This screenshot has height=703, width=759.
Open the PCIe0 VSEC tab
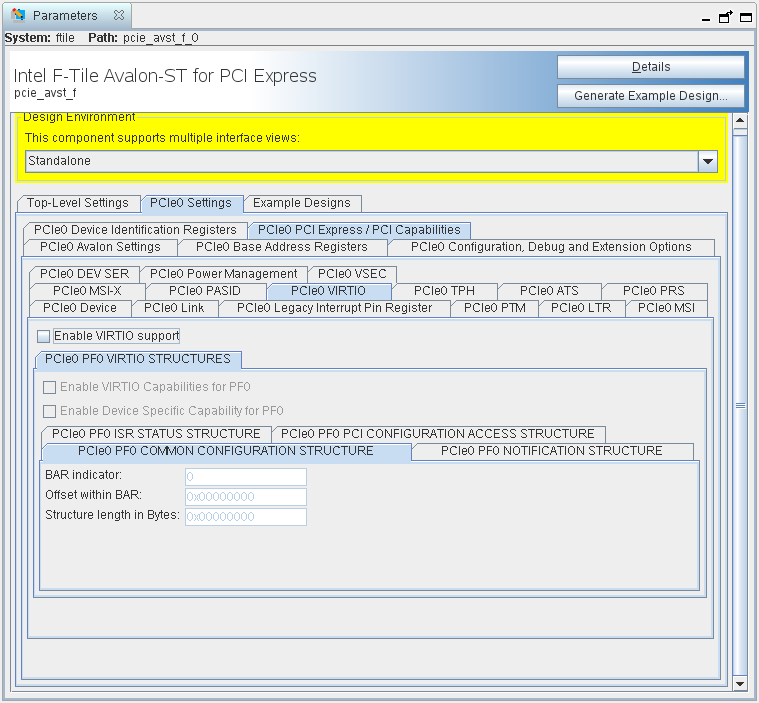point(352,274)
